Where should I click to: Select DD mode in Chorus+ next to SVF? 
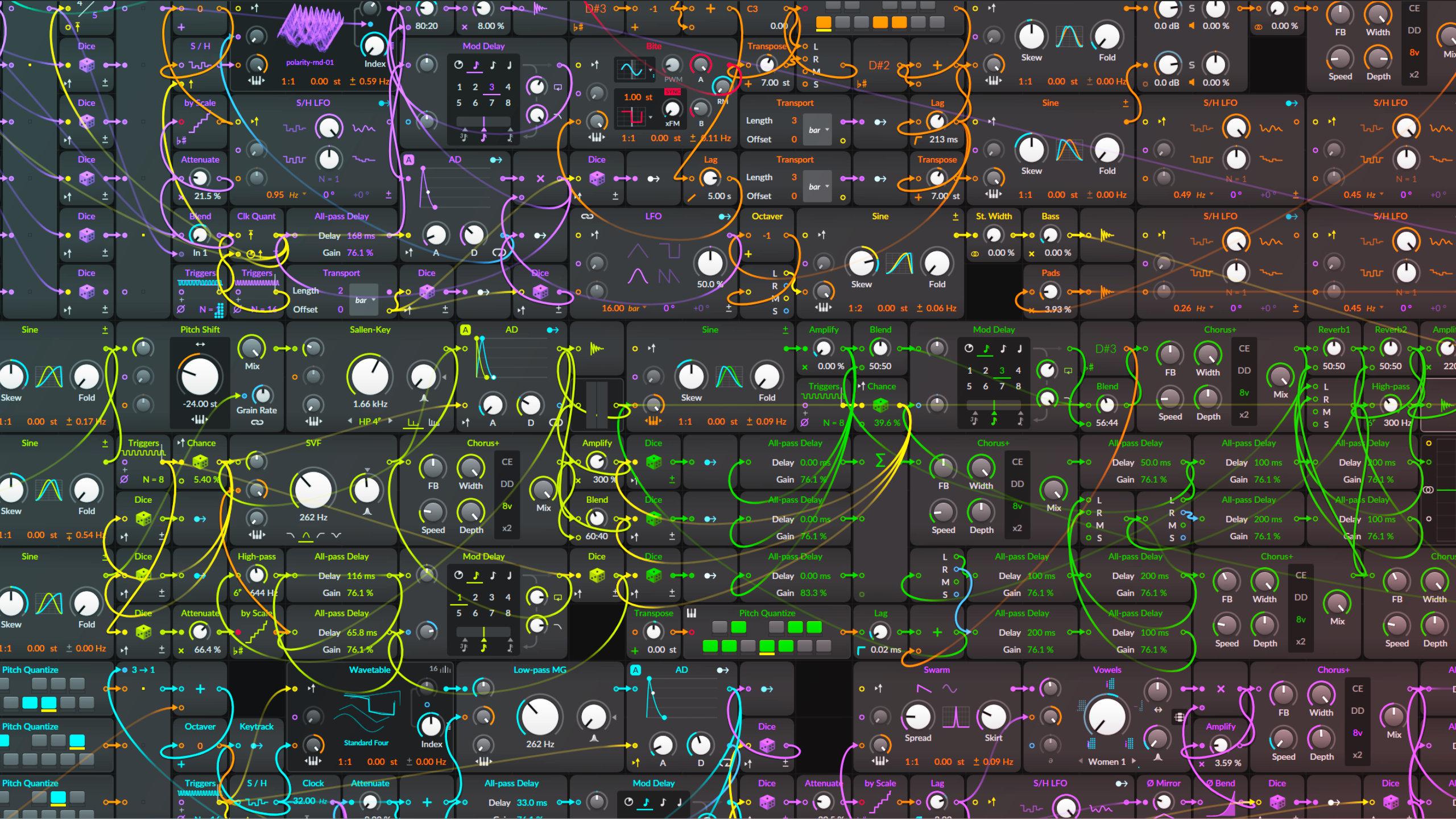507,484
